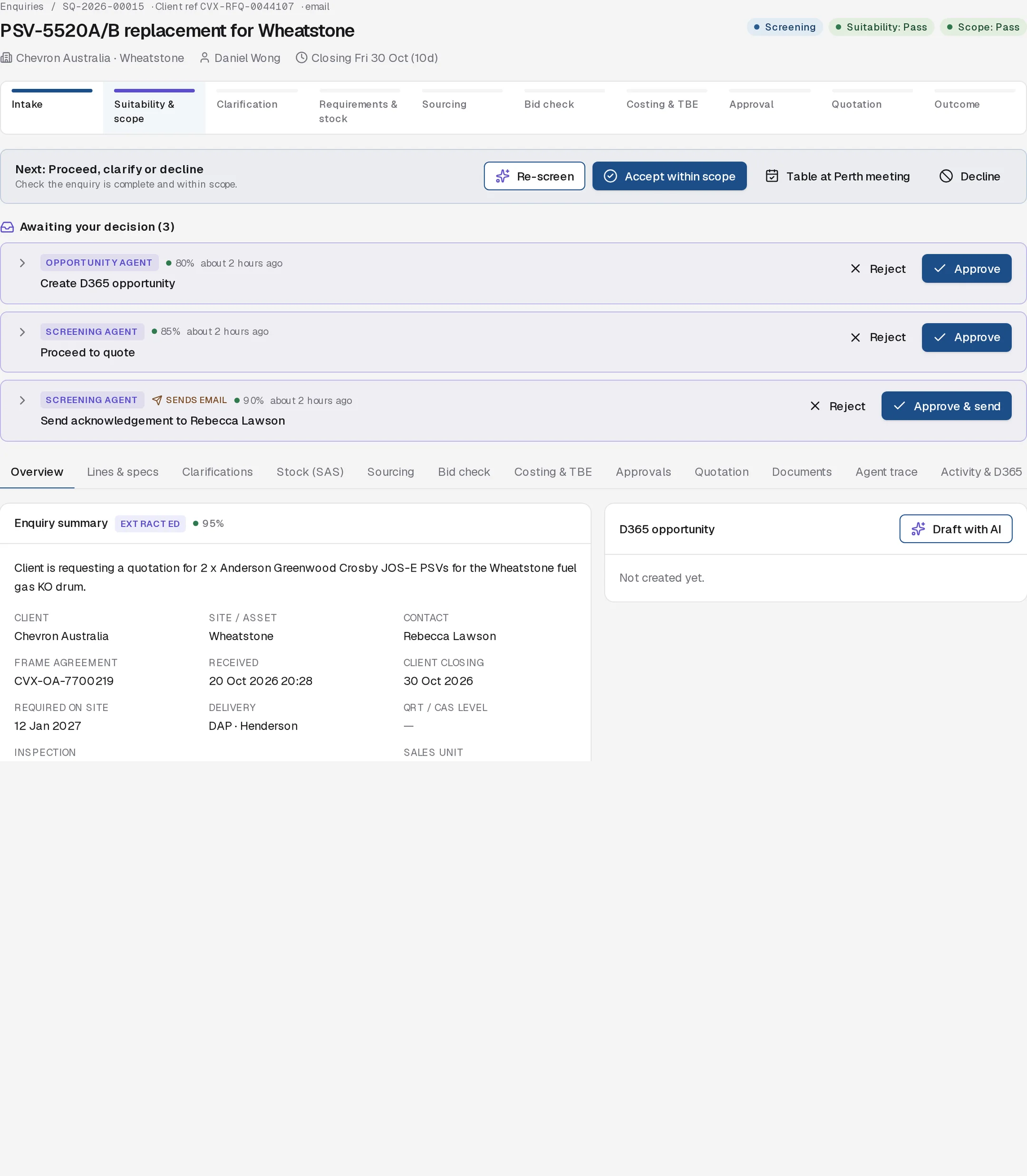Click Draft with AI button
1027x1176 pixels.
(955, 528)
